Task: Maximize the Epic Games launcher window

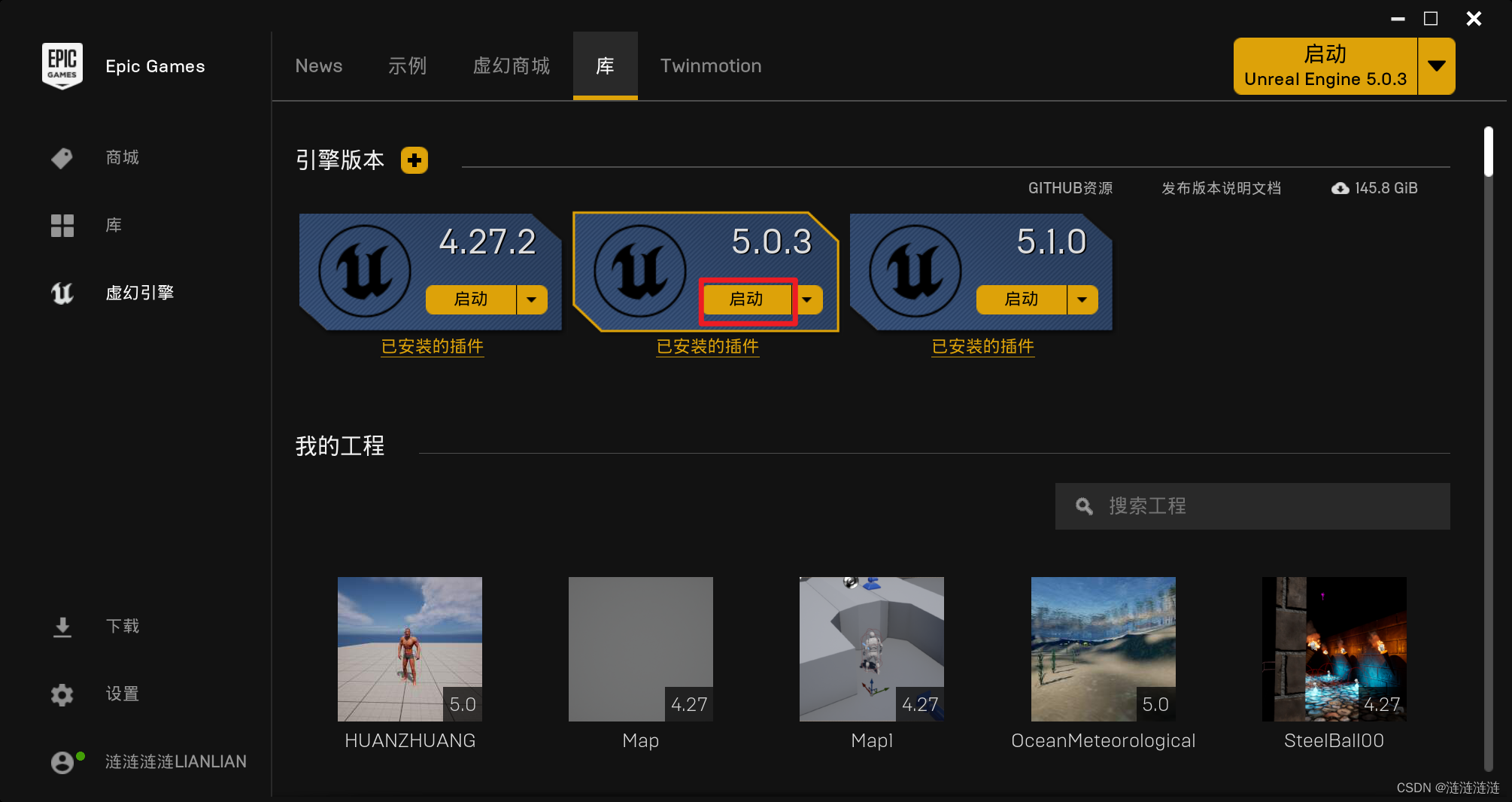Action: click(x=1431, y=19)
